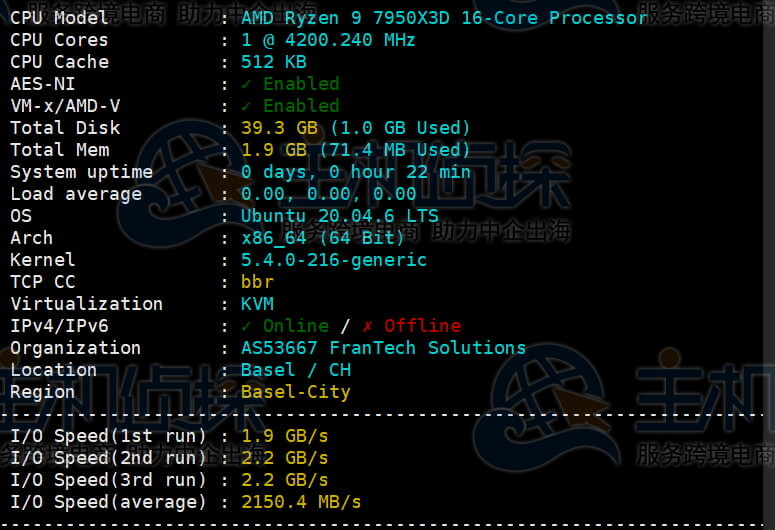This screenshot has height=530, width=775.
Task: Click the uptime value 0 days, 0 hour 22 min
Action: click(356, 172)
